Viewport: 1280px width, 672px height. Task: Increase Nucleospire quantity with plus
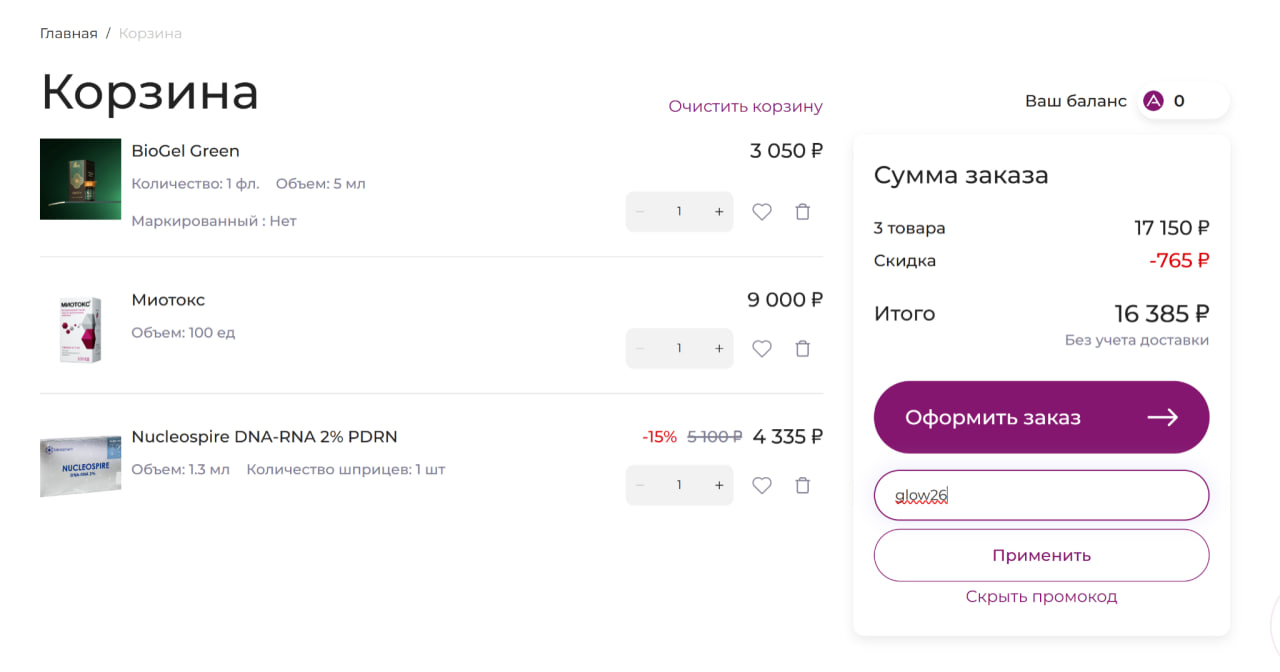coord(718,486)
